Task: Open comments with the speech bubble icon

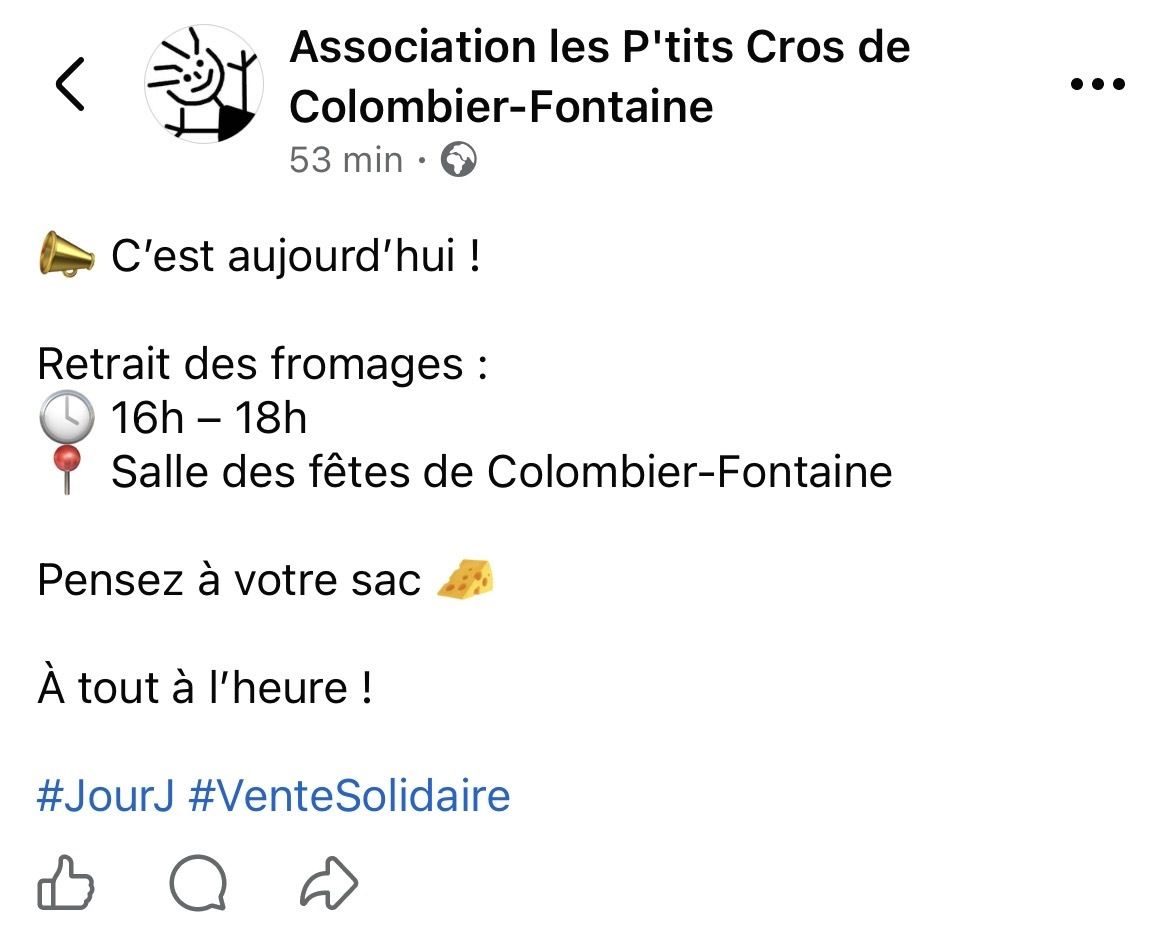Action: coord(198,883)
